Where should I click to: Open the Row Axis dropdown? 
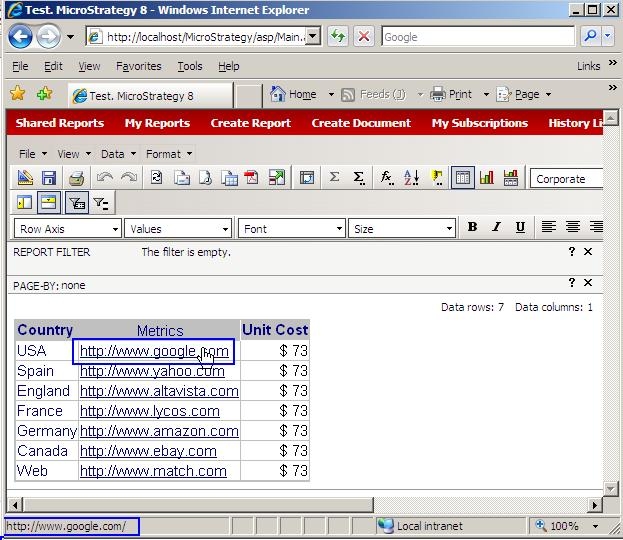click(x=68, y=229)
